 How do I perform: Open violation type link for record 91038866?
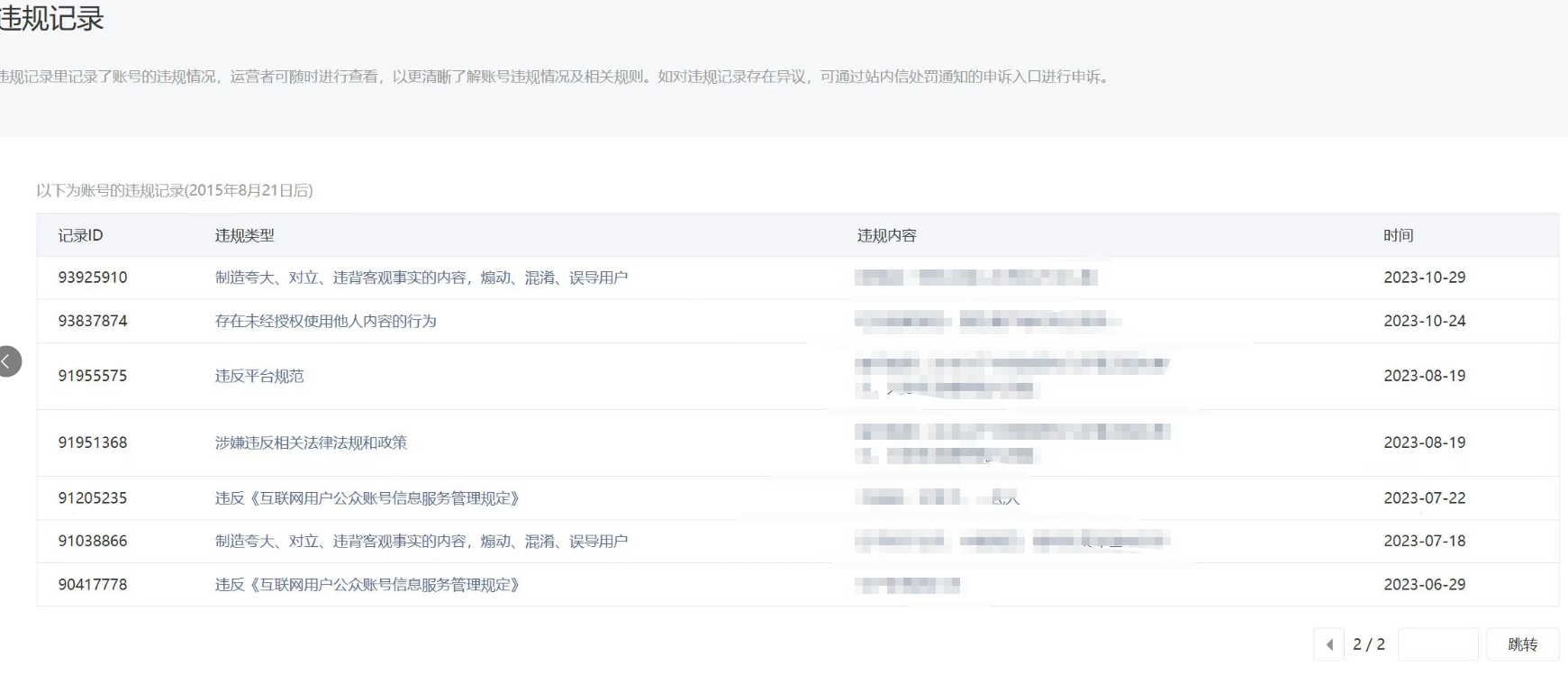coord(421,542)
